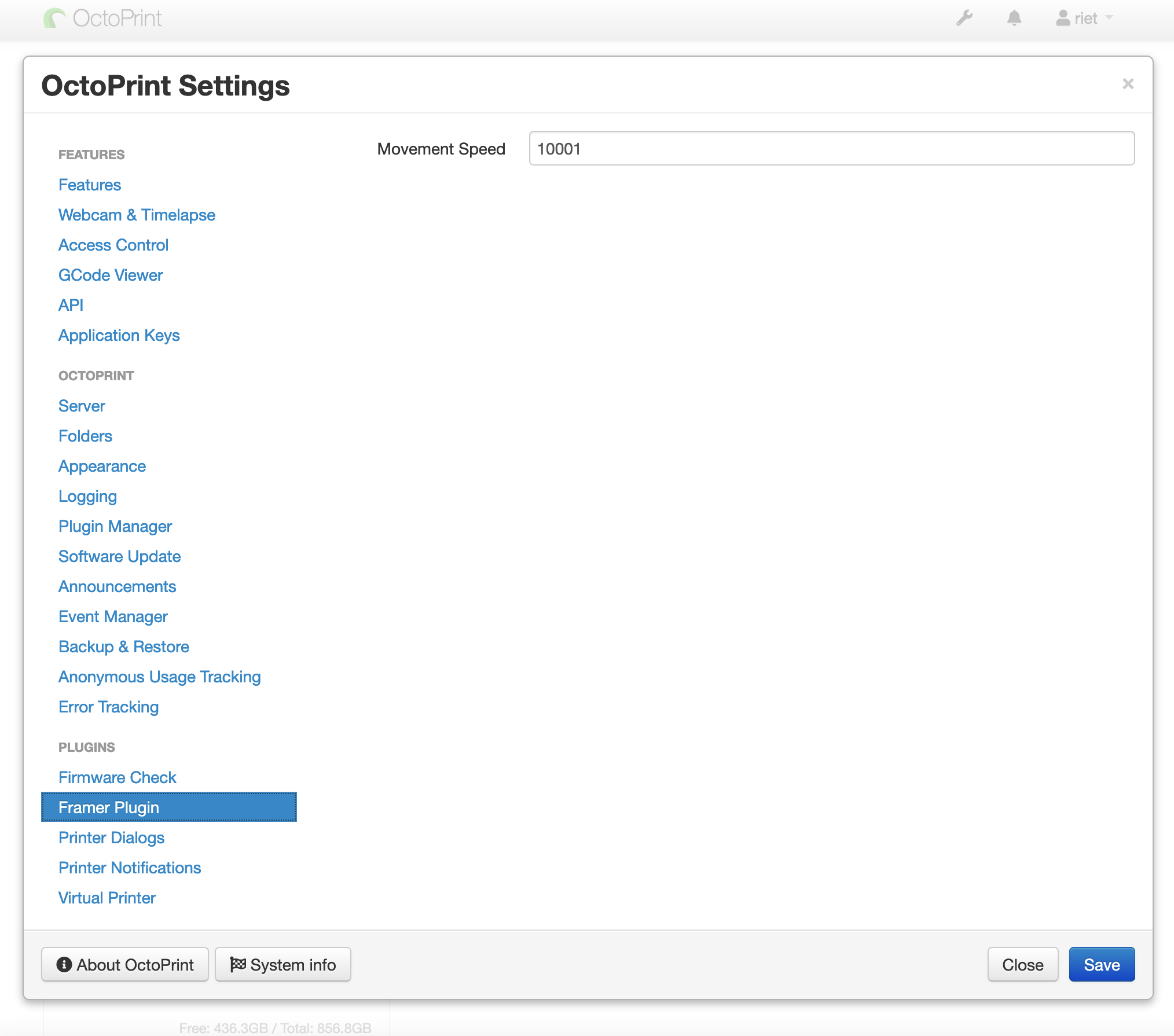The height and width of the screenshot is (1036, 1174).
Task: Open the API settings section
Action: point(71,305)
